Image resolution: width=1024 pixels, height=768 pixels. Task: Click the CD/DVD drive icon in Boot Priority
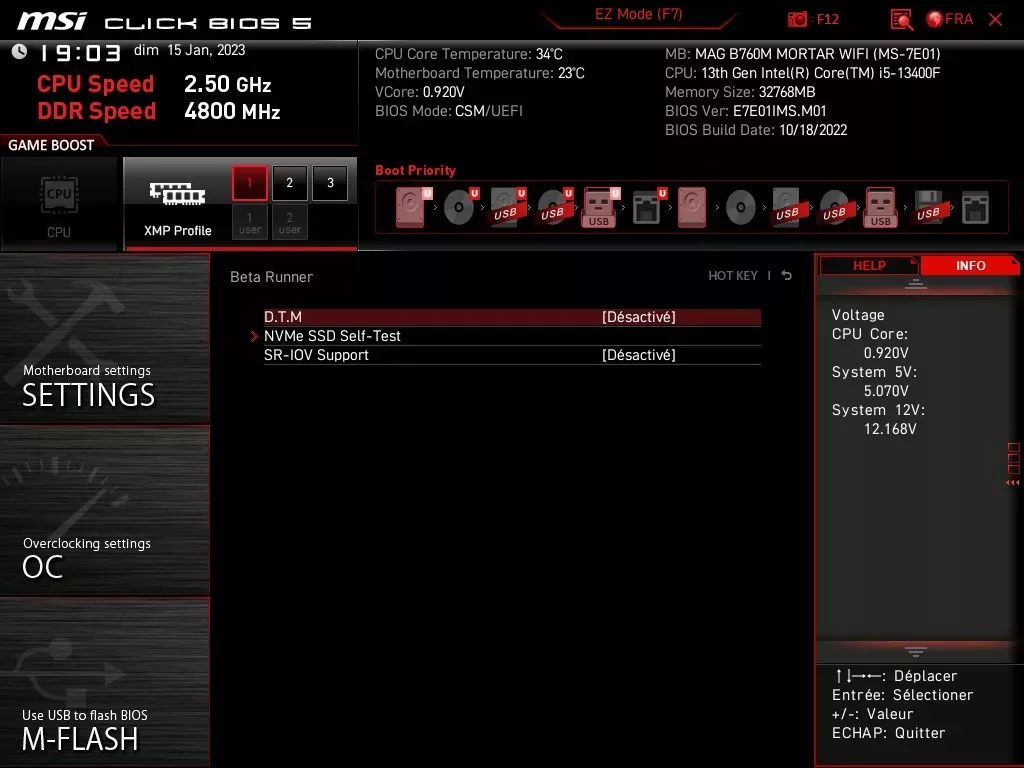pos(458,206)
